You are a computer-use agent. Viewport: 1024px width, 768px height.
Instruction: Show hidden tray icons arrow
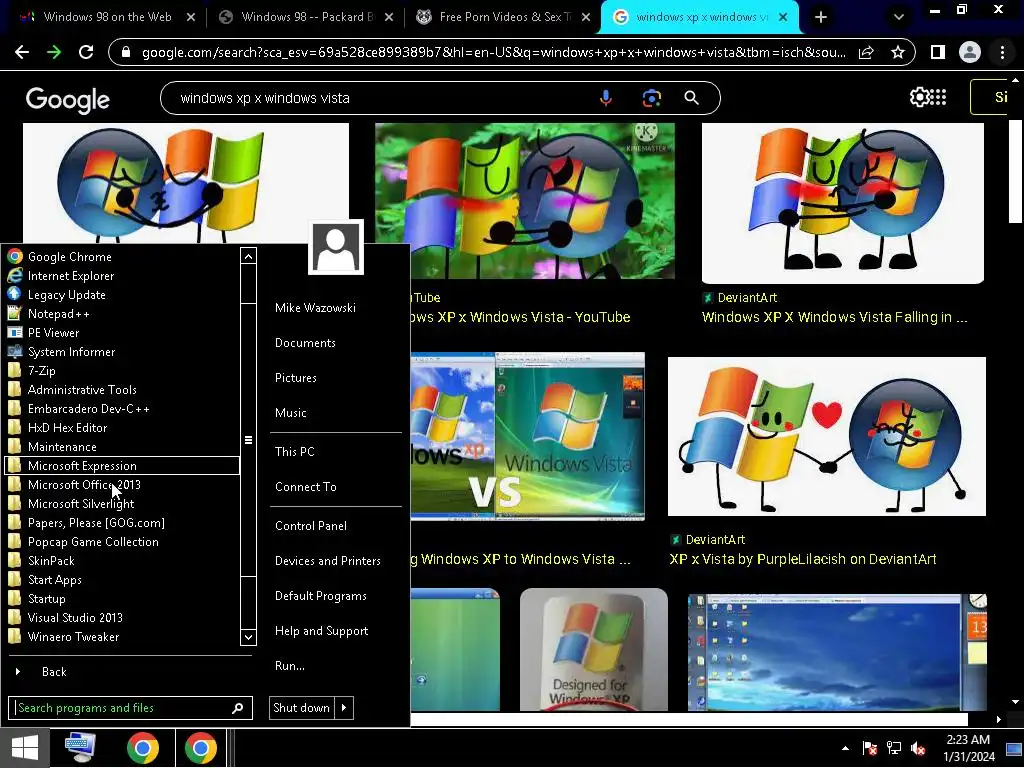pos(846,748)
